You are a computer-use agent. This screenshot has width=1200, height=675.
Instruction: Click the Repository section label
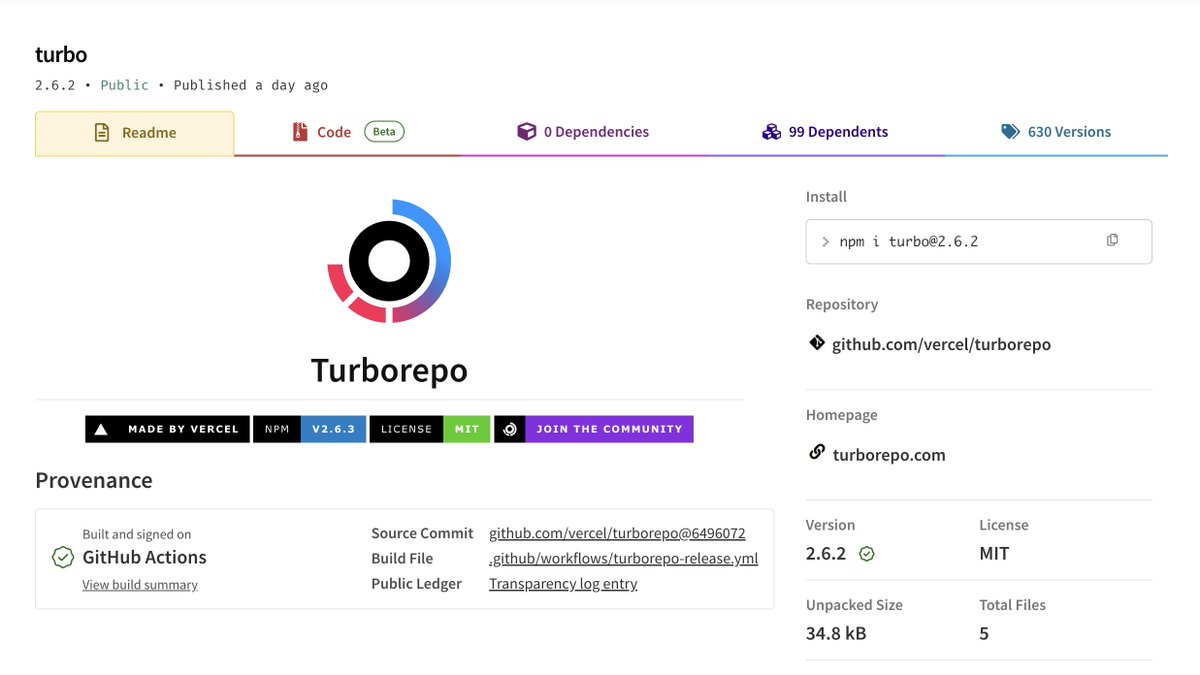point(842,304)
